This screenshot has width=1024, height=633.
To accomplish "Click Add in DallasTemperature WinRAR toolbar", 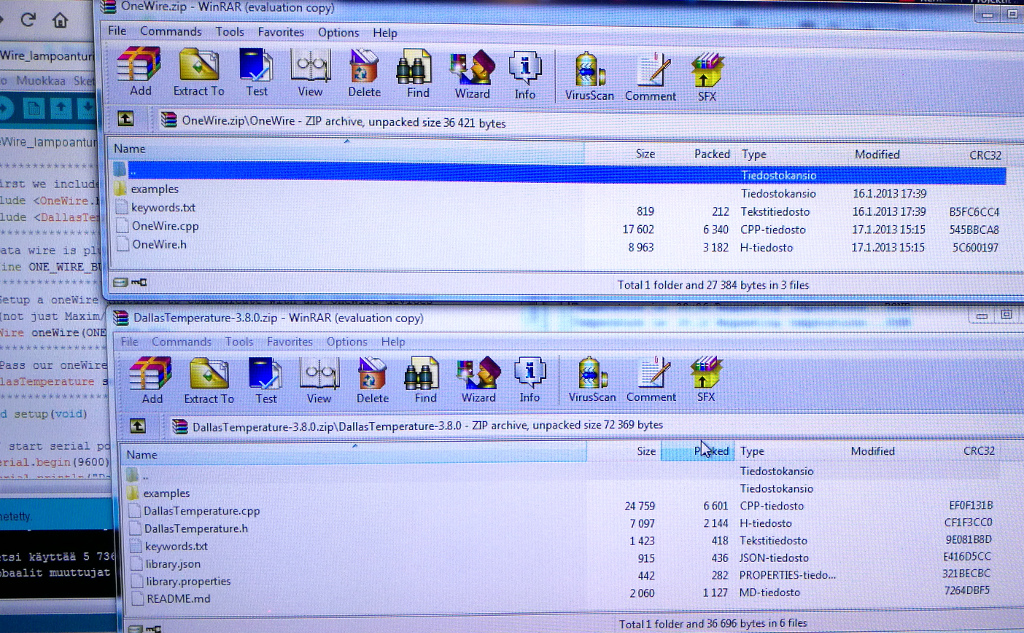I will coord(152,380).
